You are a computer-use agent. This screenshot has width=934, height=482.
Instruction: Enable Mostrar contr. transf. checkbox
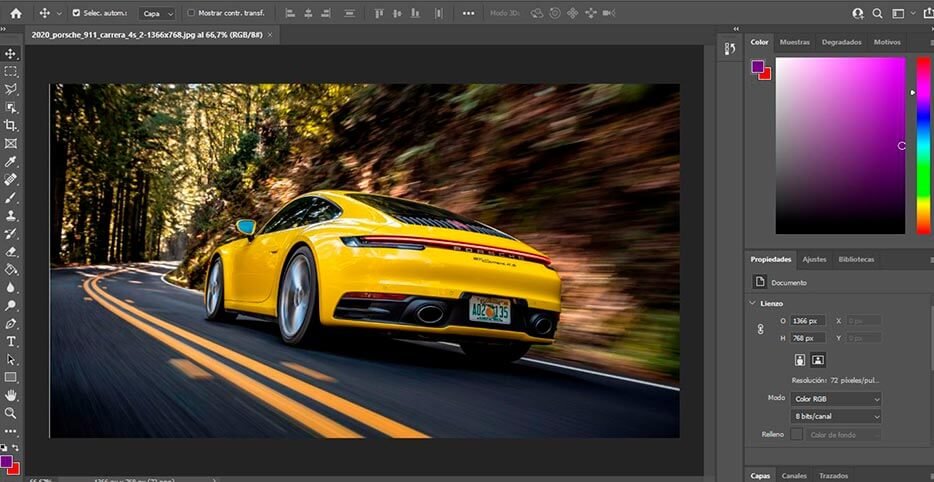191,13
